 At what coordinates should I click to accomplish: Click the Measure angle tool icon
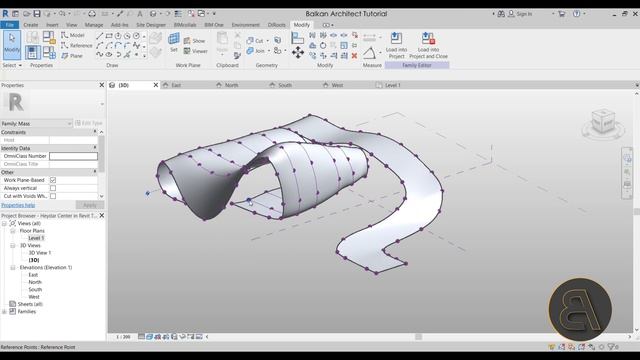[369, 53]
